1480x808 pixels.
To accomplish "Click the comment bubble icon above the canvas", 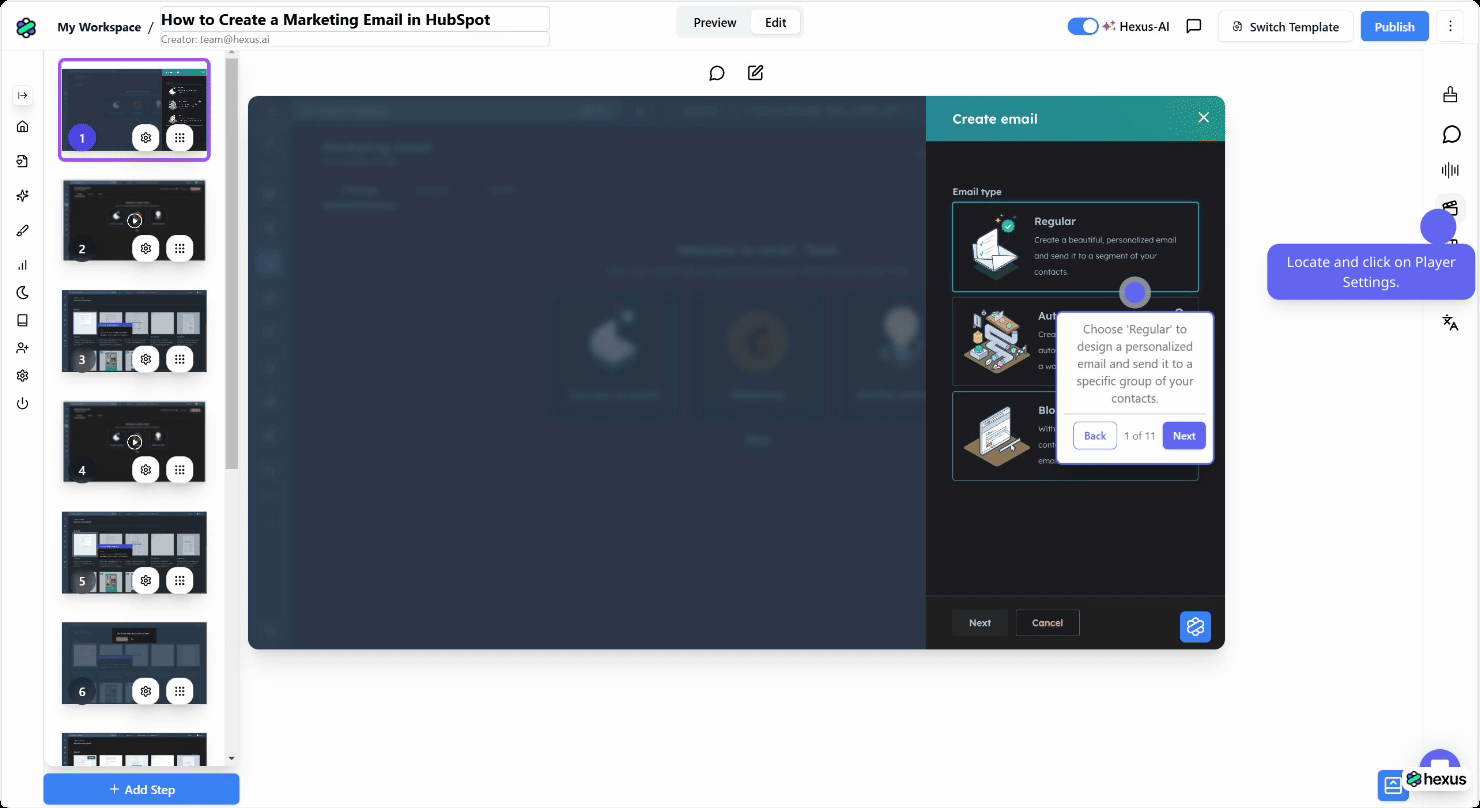I will pyautogui.click(x=717, y=73).
